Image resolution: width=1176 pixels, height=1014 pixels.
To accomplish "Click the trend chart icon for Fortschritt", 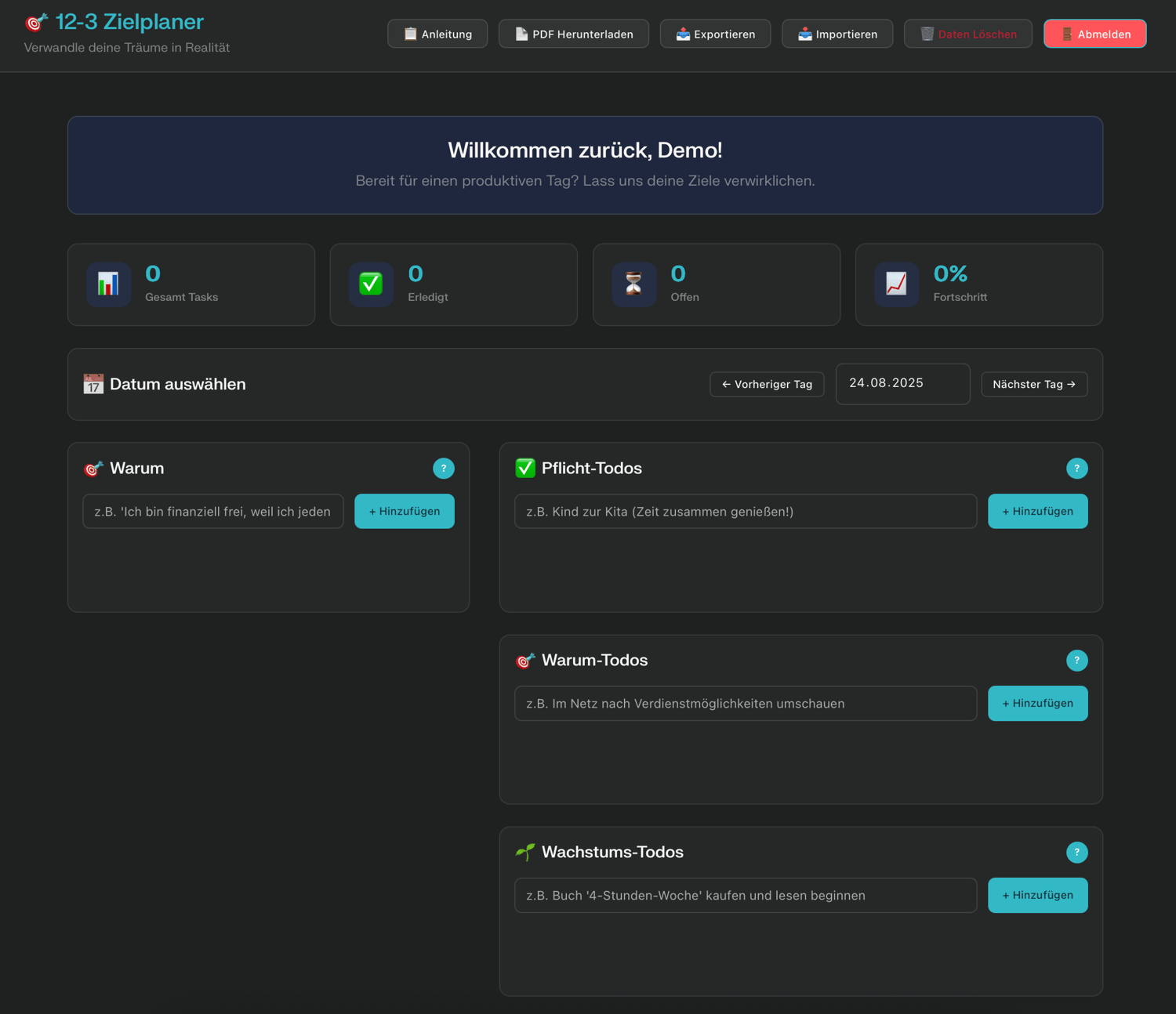I will (x=896, y=284).
